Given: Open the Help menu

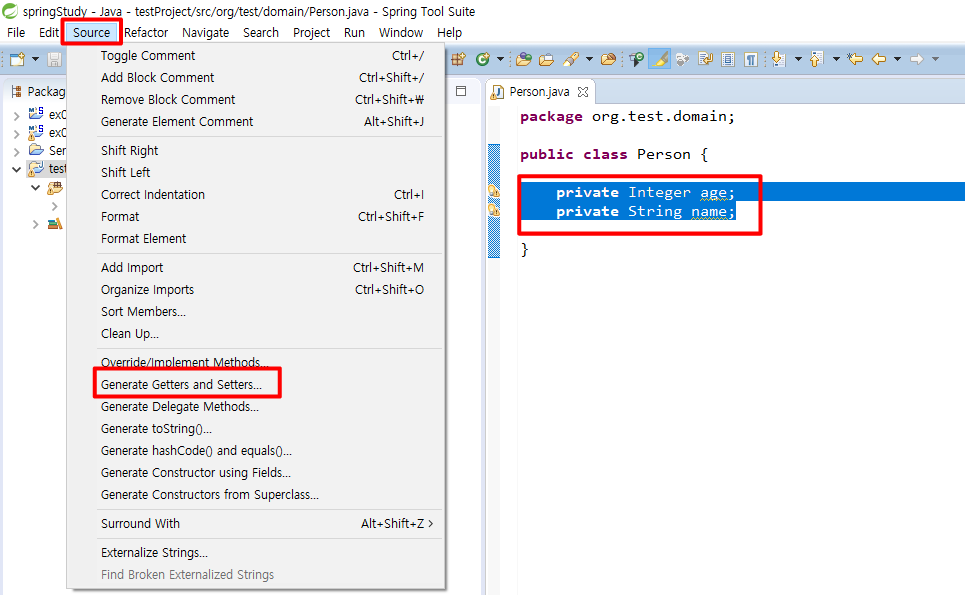Looking at the screenshot, I should point(449,33).
